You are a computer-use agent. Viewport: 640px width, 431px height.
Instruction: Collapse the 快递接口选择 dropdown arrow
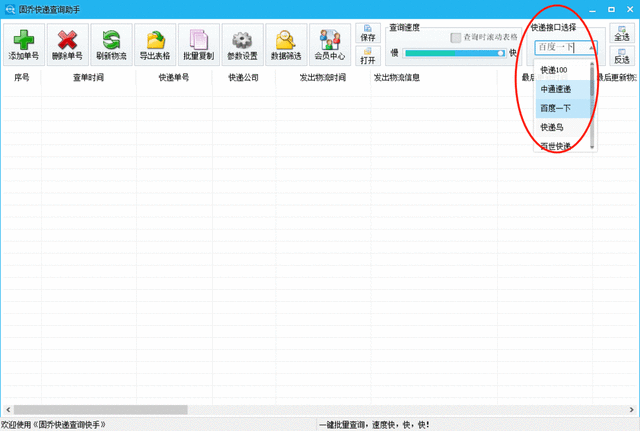[591, 48]
